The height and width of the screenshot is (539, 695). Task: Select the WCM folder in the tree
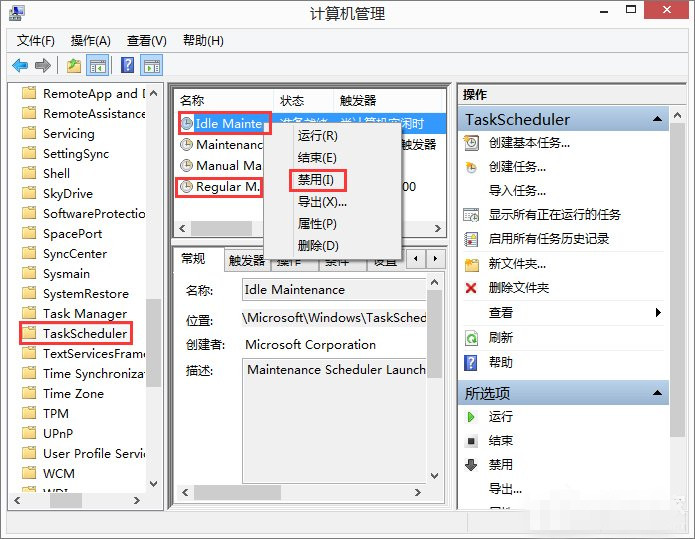(59, 473)
